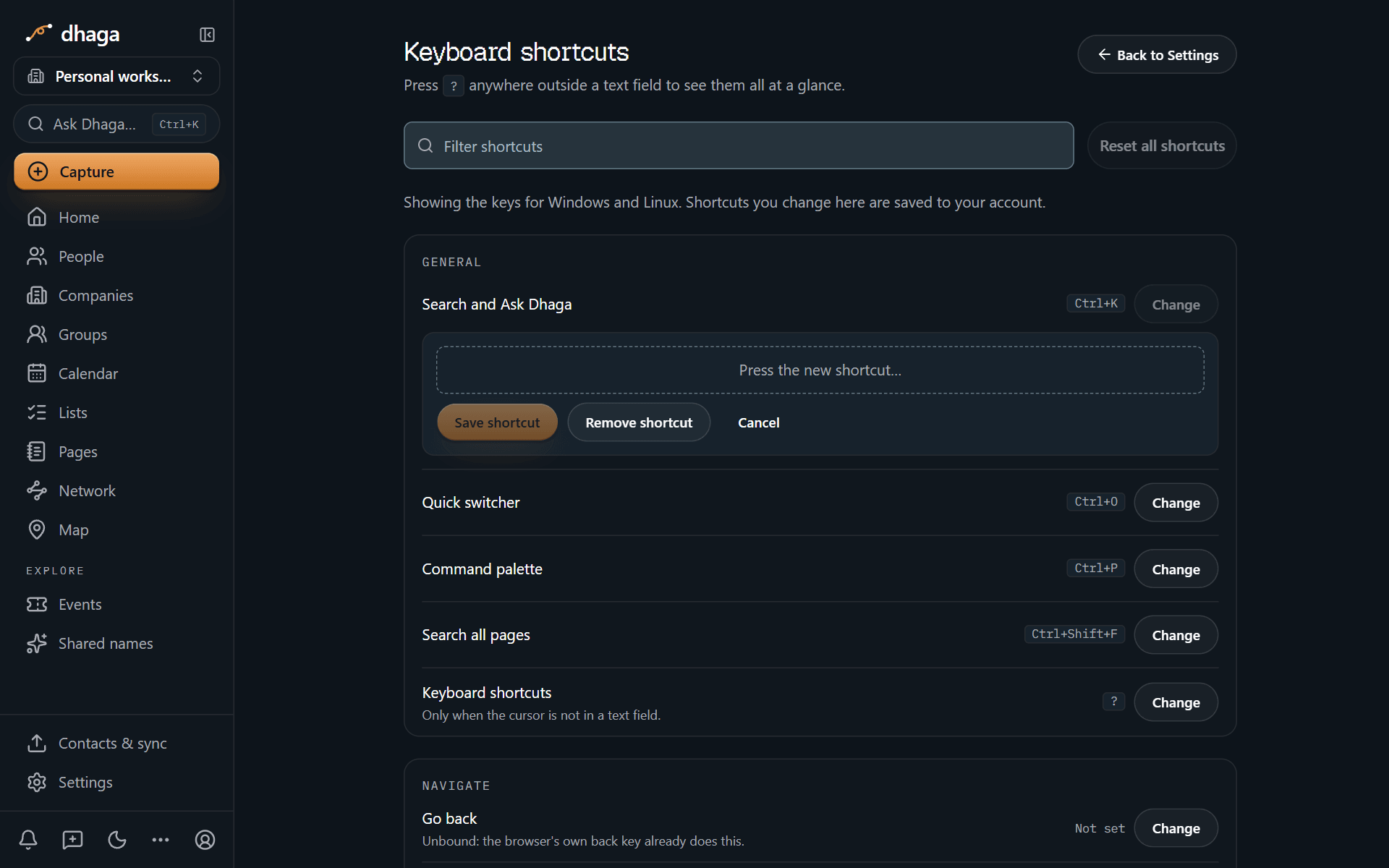Cancel the shortcut edit
Viewport: 1389px width, 868px height.
[758, 422]
